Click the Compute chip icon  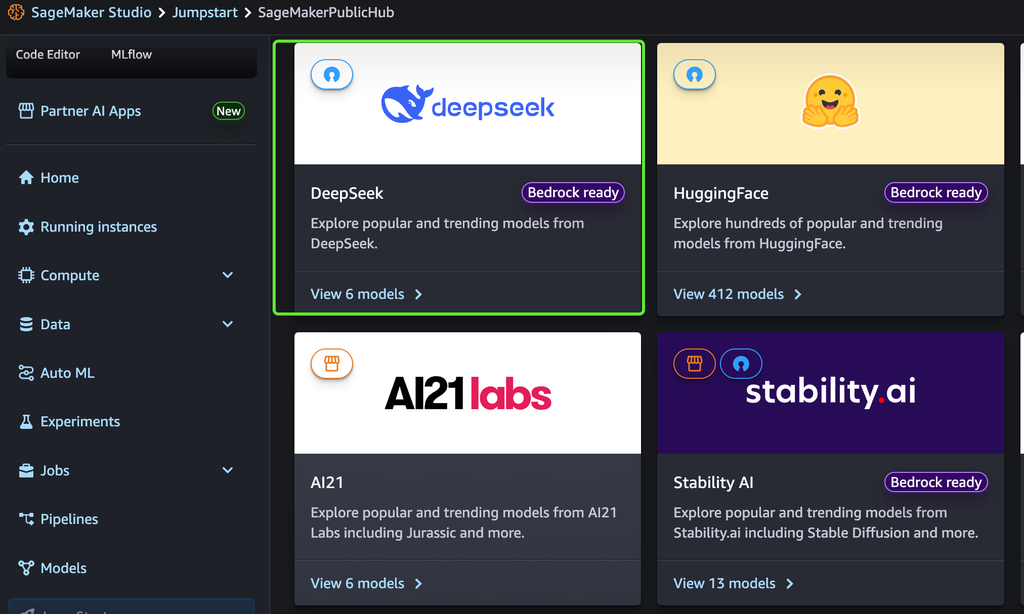(26, 276)
